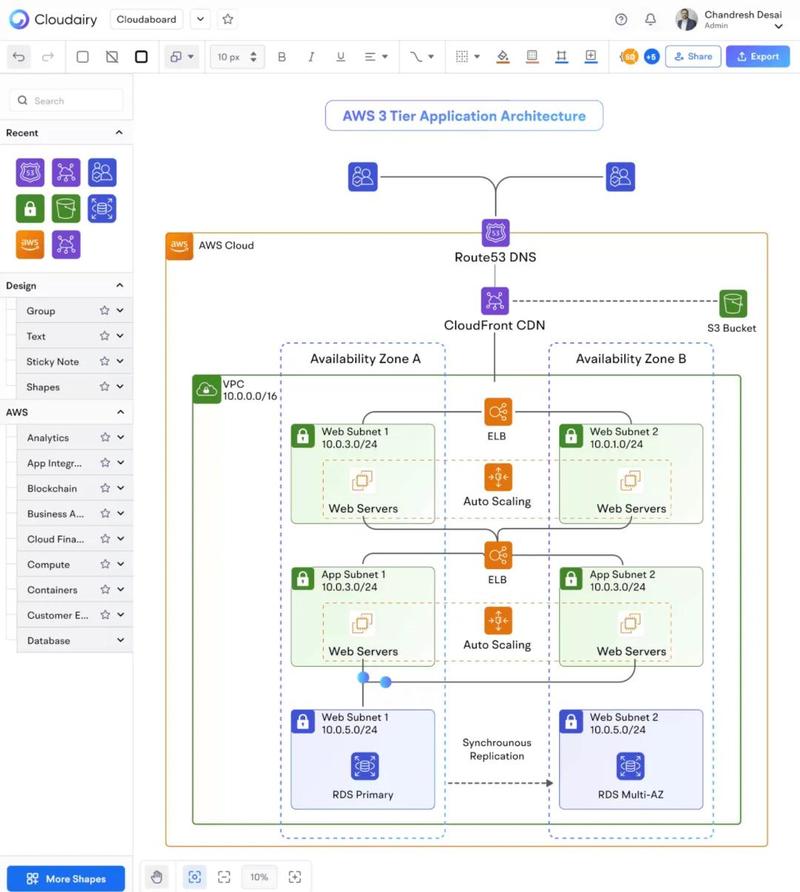
Task: Open the text alignment dropdown
Action: (x=376, y=57)
